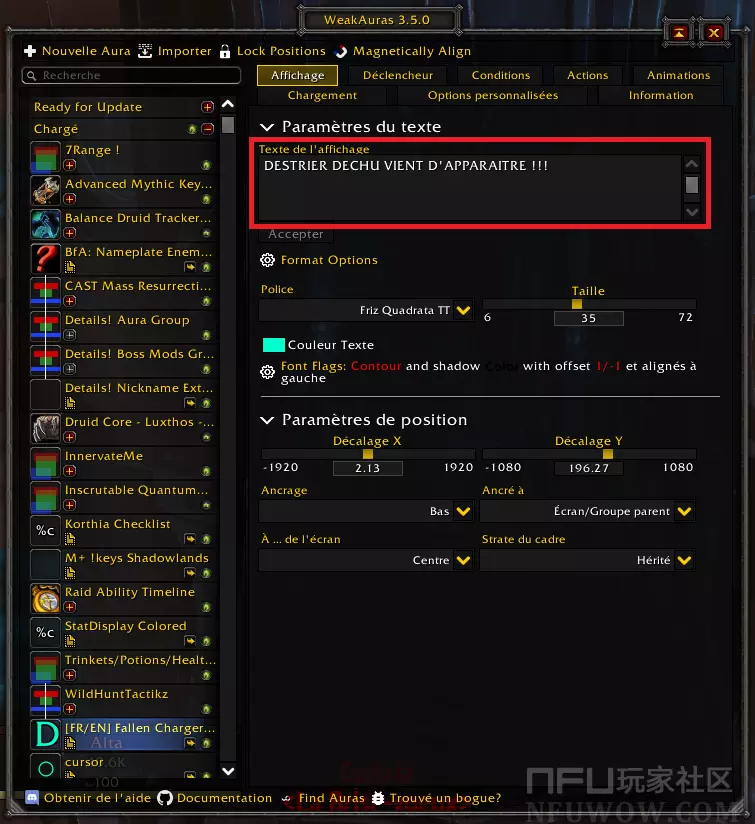Switch to the Conditions tab

click(501, 75)
